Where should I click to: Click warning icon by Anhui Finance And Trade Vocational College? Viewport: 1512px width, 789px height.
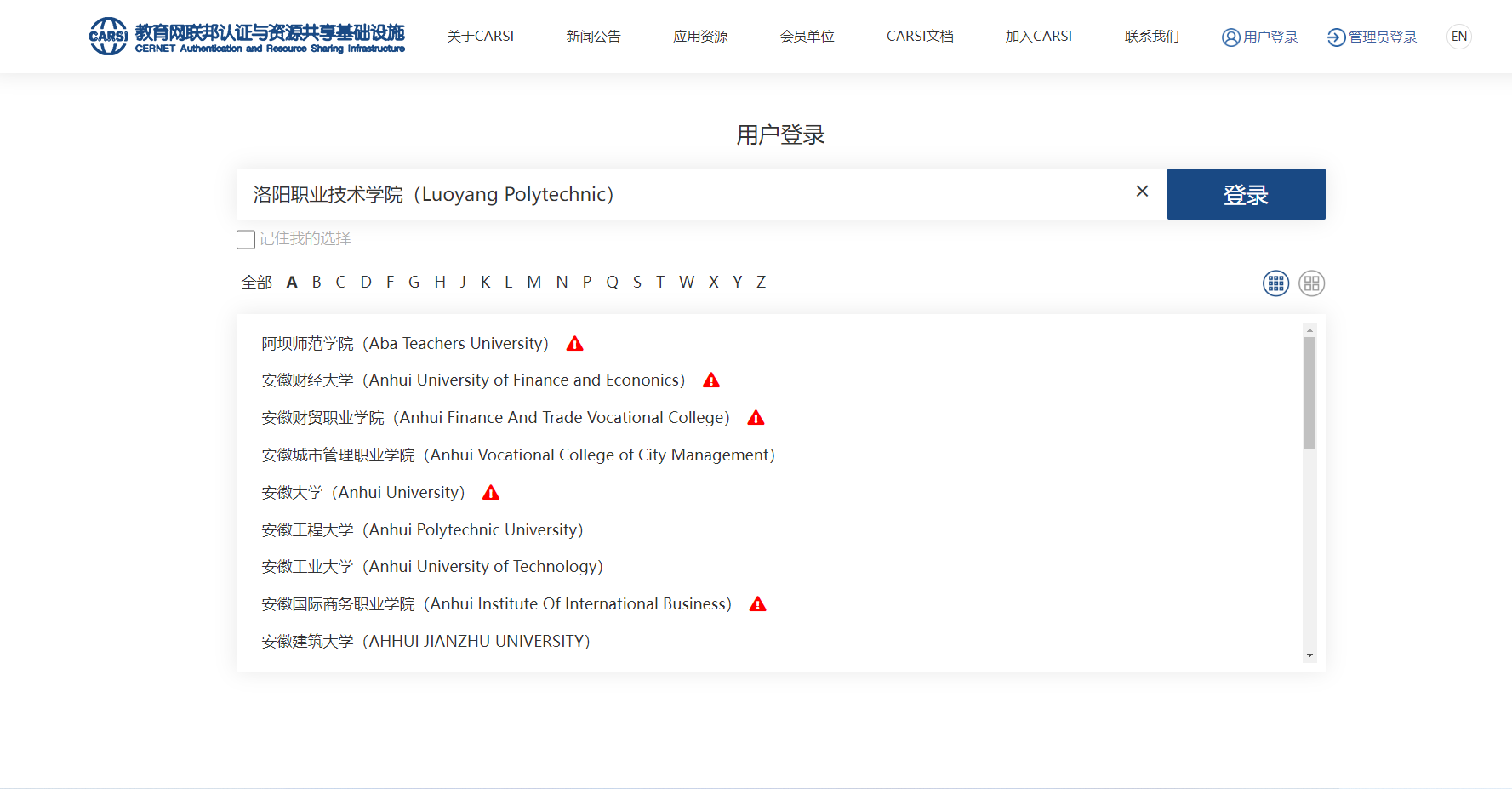click(756, 418)
